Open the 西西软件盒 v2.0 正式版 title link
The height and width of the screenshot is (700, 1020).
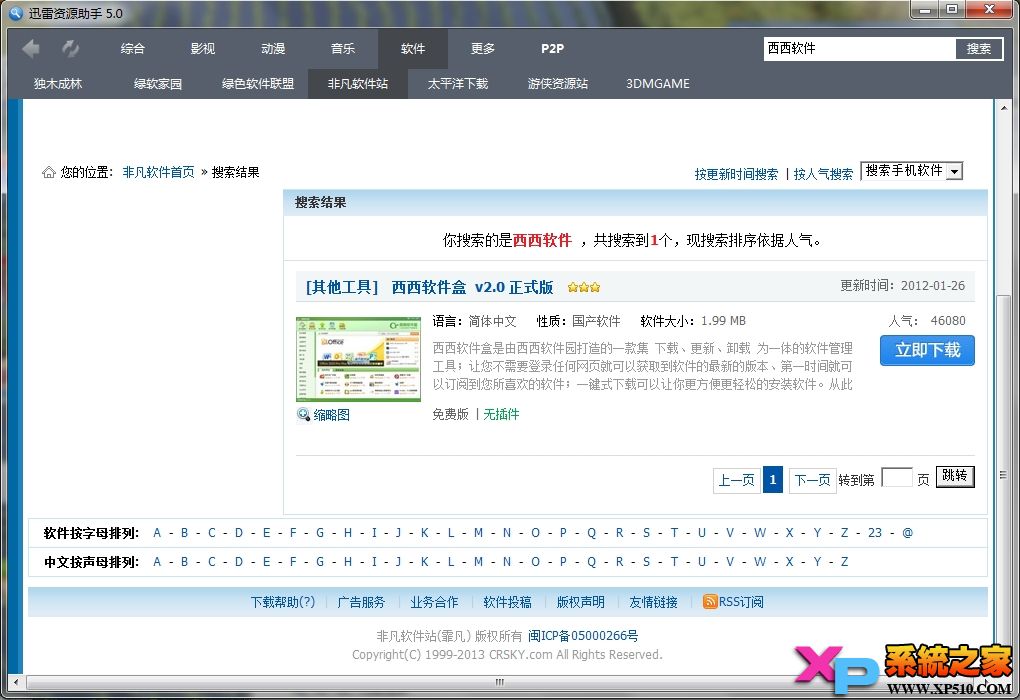(x=472, y=287)
